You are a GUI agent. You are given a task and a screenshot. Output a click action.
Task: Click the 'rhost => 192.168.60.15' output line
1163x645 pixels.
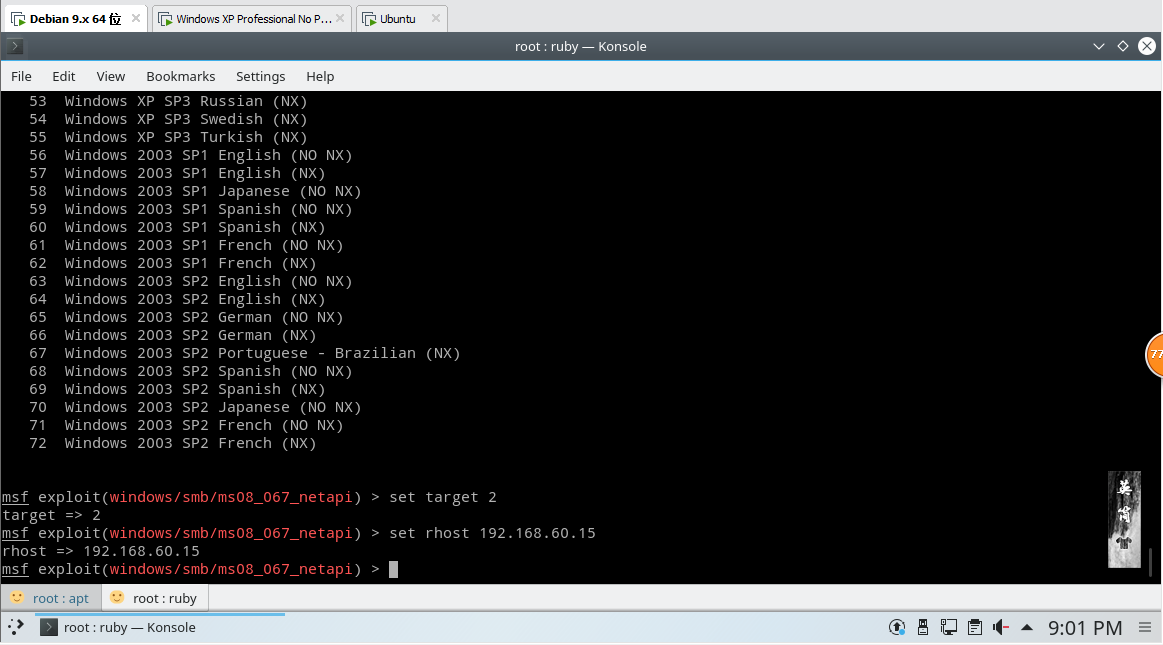101,552
